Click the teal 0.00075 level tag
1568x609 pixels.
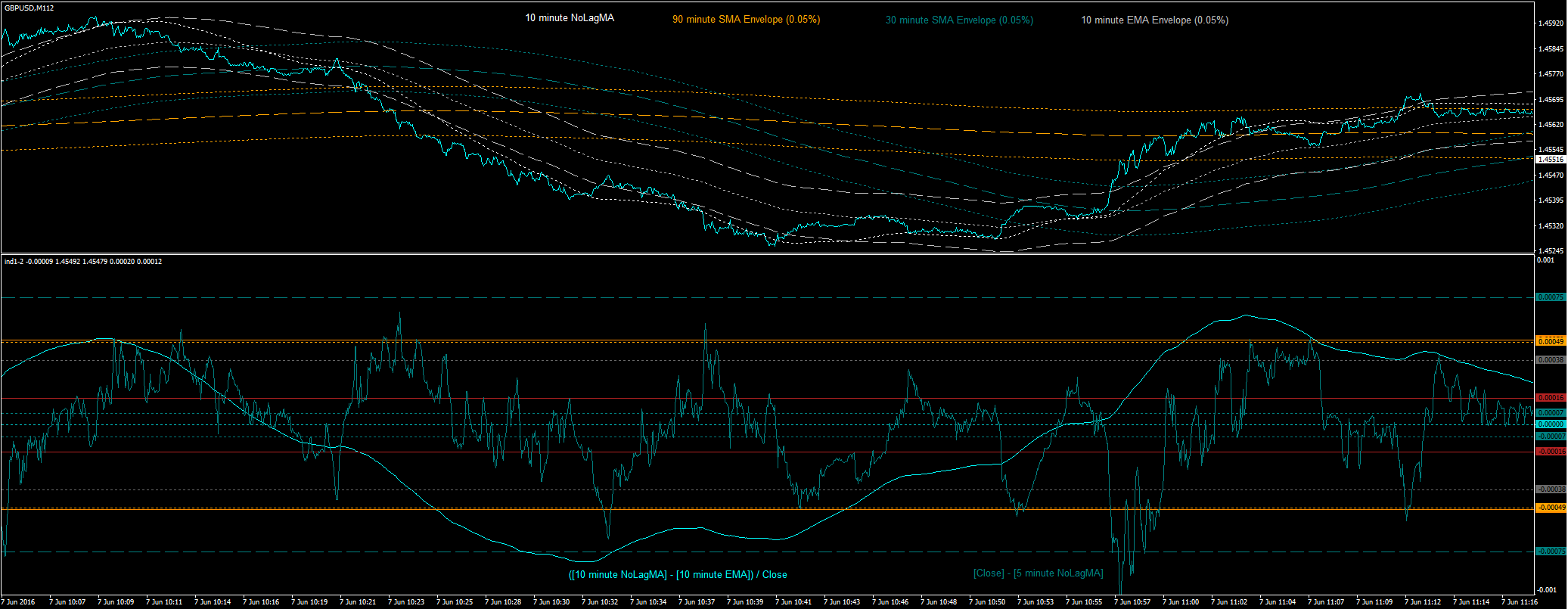pyautogui.click(x=1551, y=297)
